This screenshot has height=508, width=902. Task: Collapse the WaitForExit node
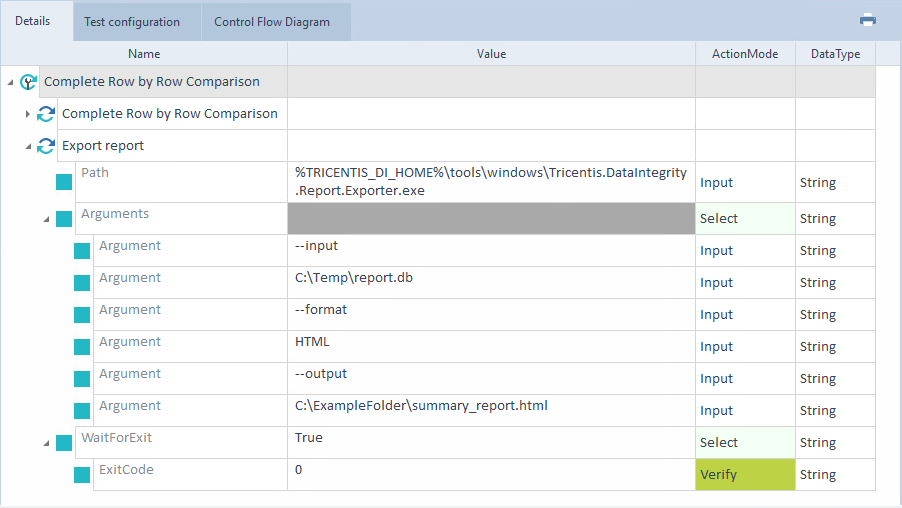coord(46,443)
